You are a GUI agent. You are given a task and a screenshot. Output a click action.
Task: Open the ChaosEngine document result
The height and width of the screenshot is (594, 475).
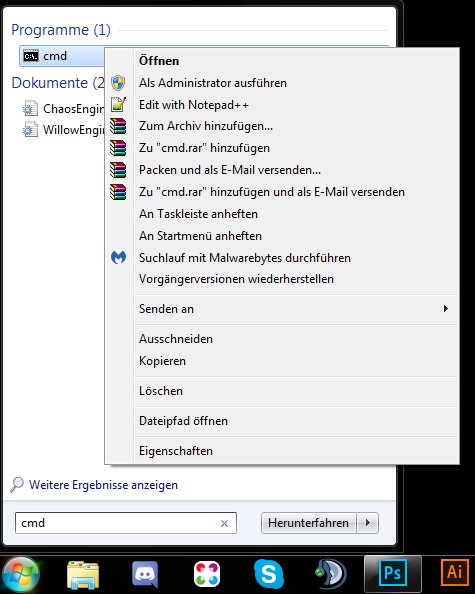click(x=63, y=109)
